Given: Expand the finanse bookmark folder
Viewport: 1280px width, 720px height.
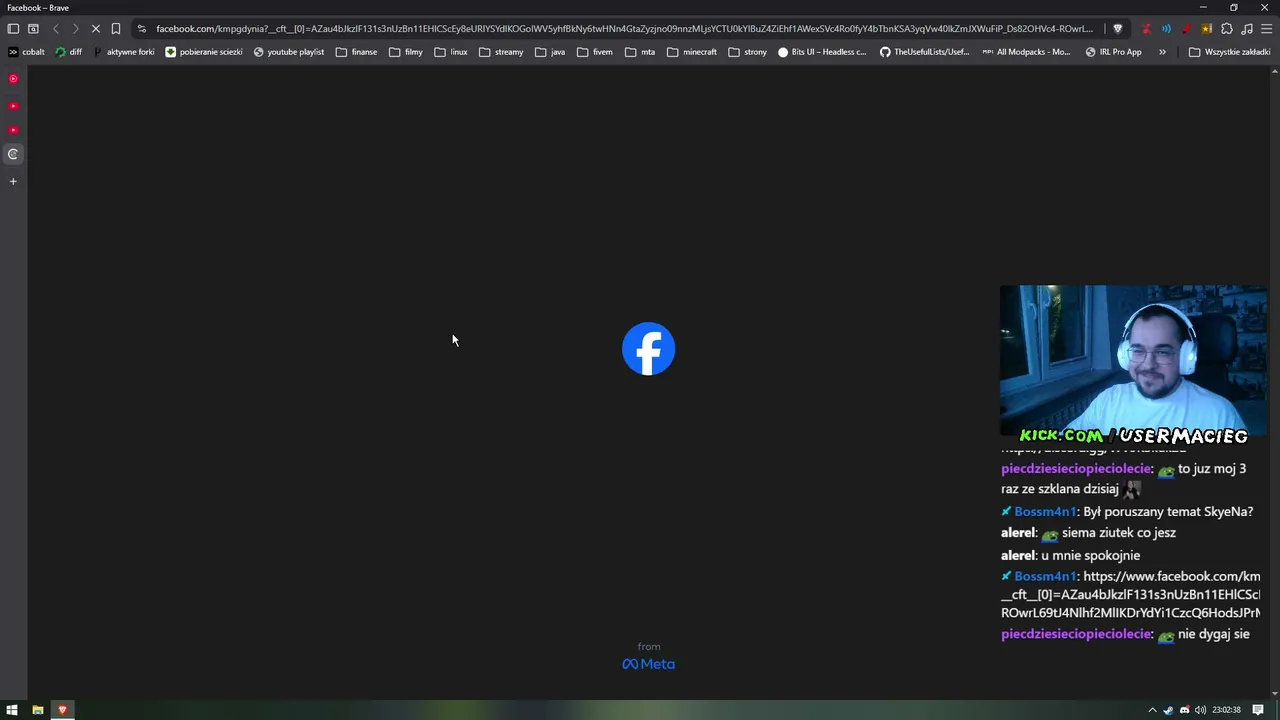Looking at the screenshot, I should (357, 52).
